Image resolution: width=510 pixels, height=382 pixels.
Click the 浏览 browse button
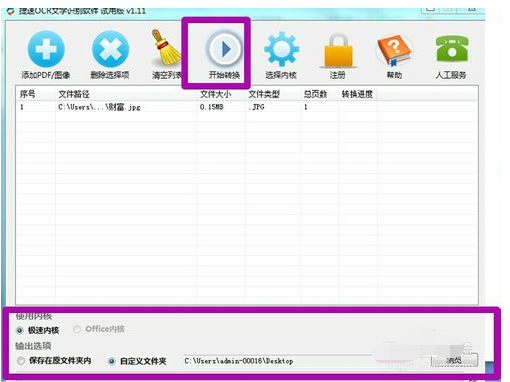pos(454,360)
